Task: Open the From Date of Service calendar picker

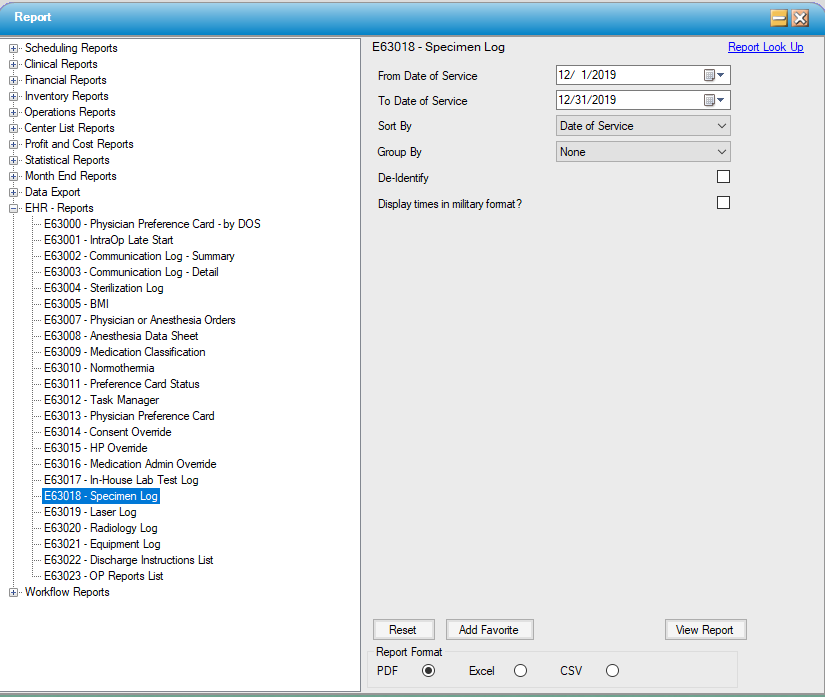Action: 714,75
